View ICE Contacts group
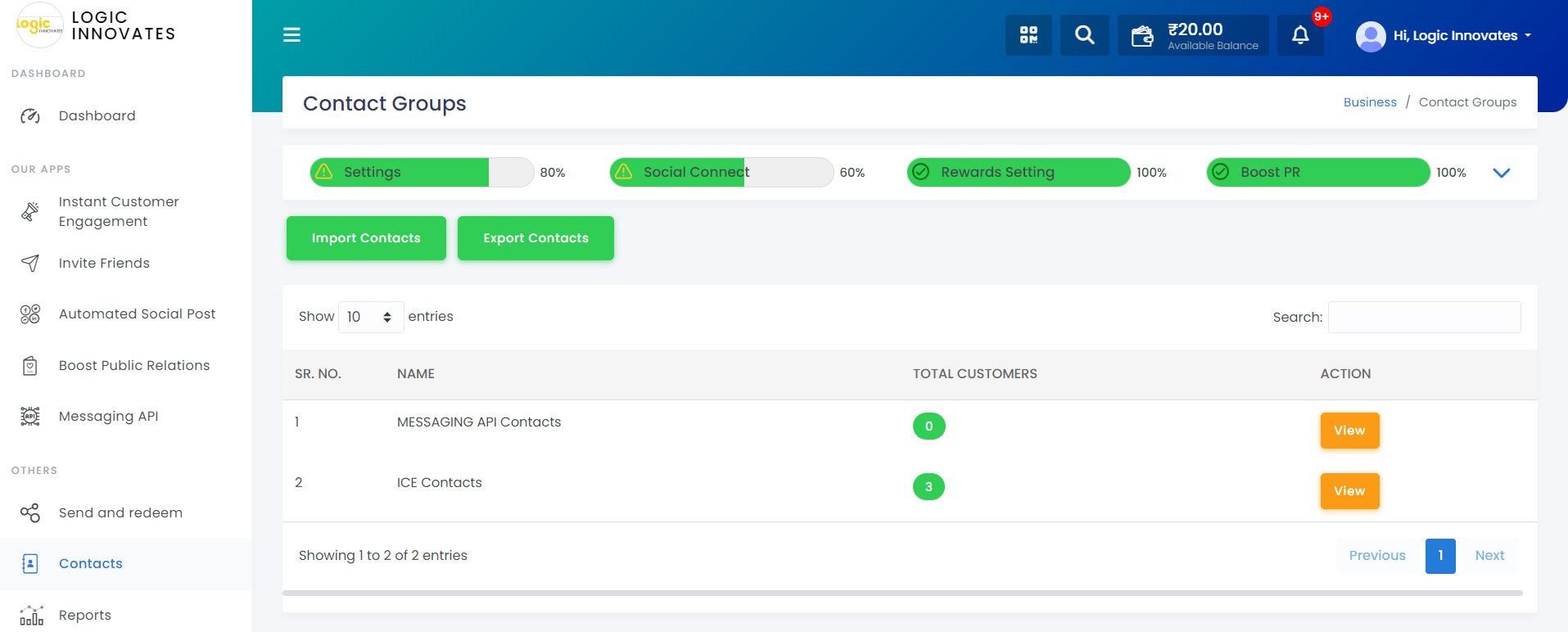The height and width of the screenshot is (632, 1568). click(x=1349, y=491)
